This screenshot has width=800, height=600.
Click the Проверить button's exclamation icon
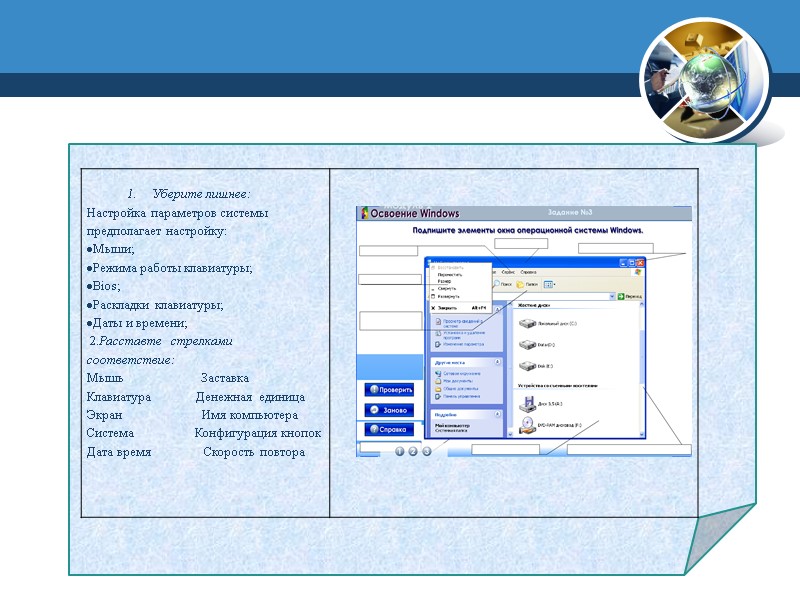coord(374,389)
